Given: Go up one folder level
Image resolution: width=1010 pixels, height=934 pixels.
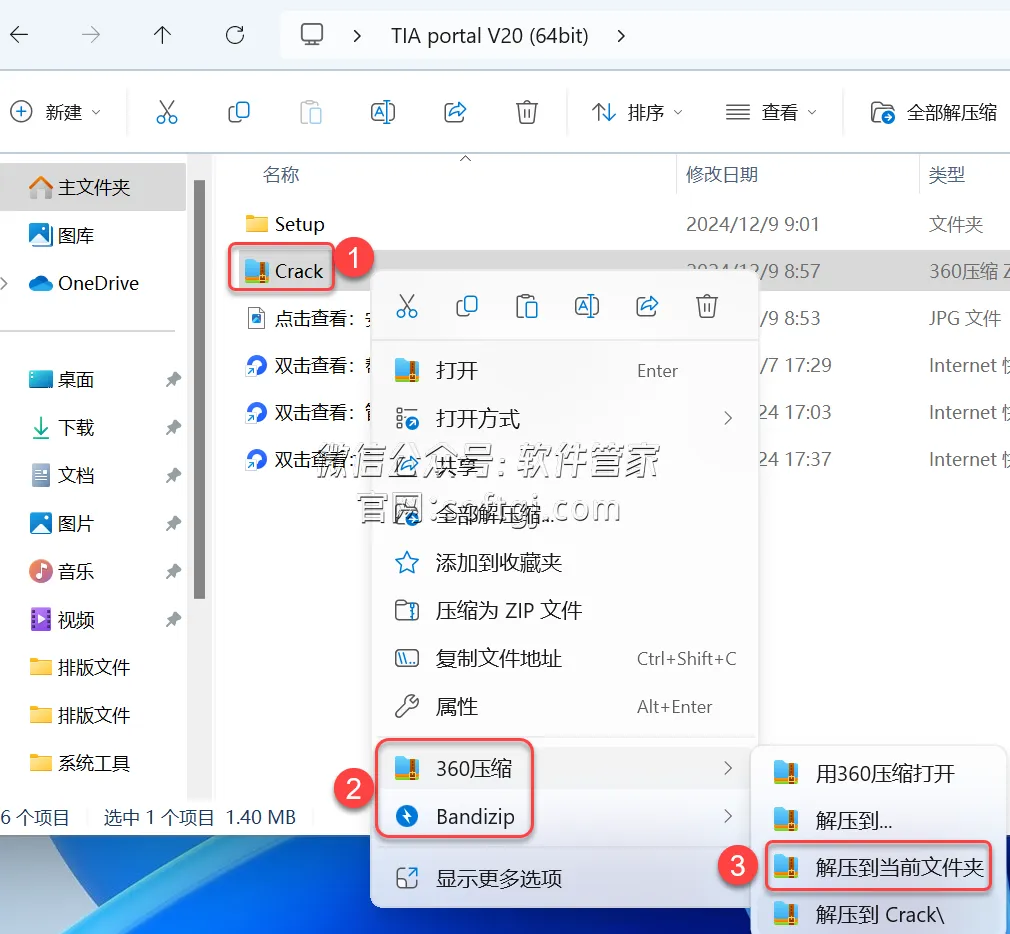Looking at the screenshot, I should [x=162, y=35].
